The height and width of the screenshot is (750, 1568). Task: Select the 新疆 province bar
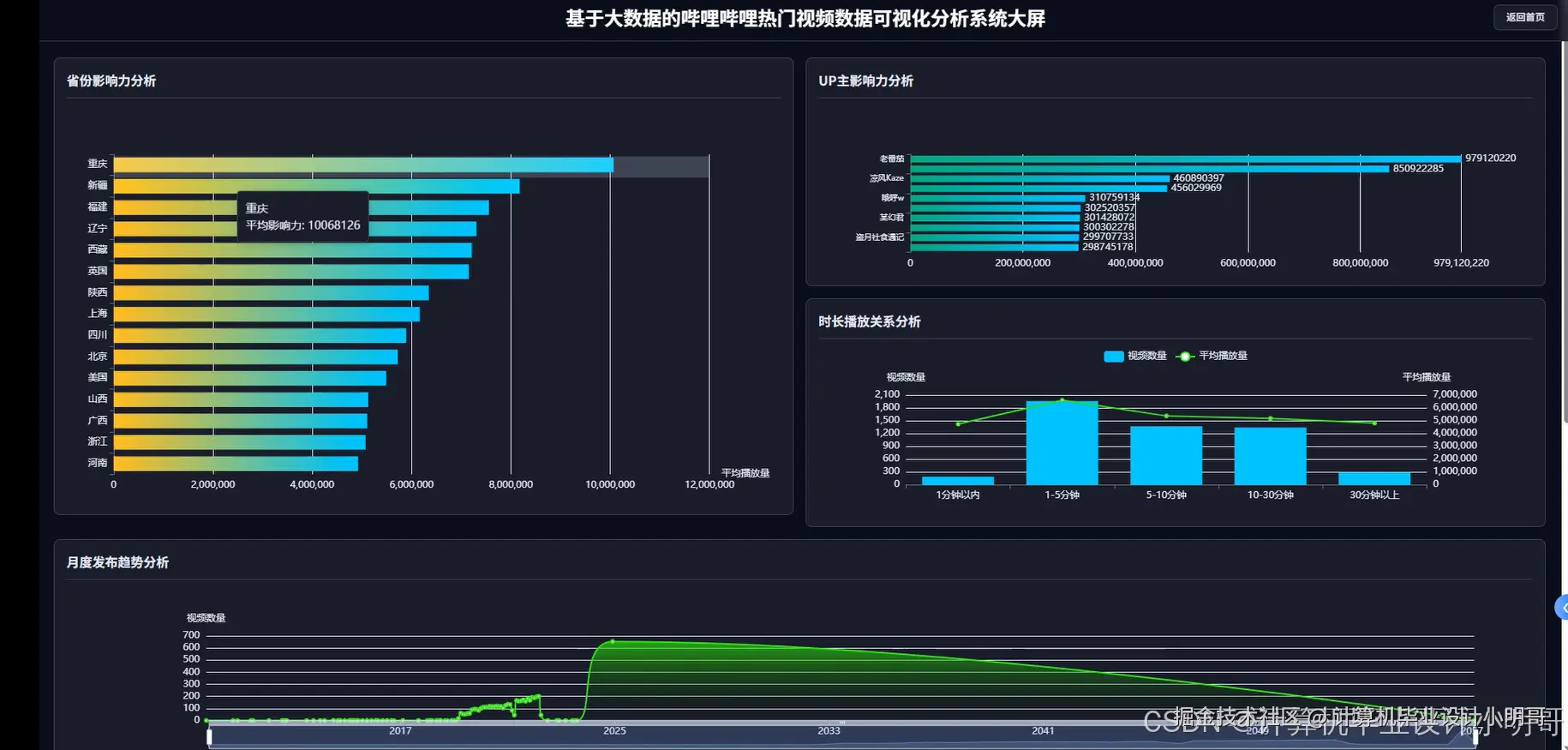[316, 186]
